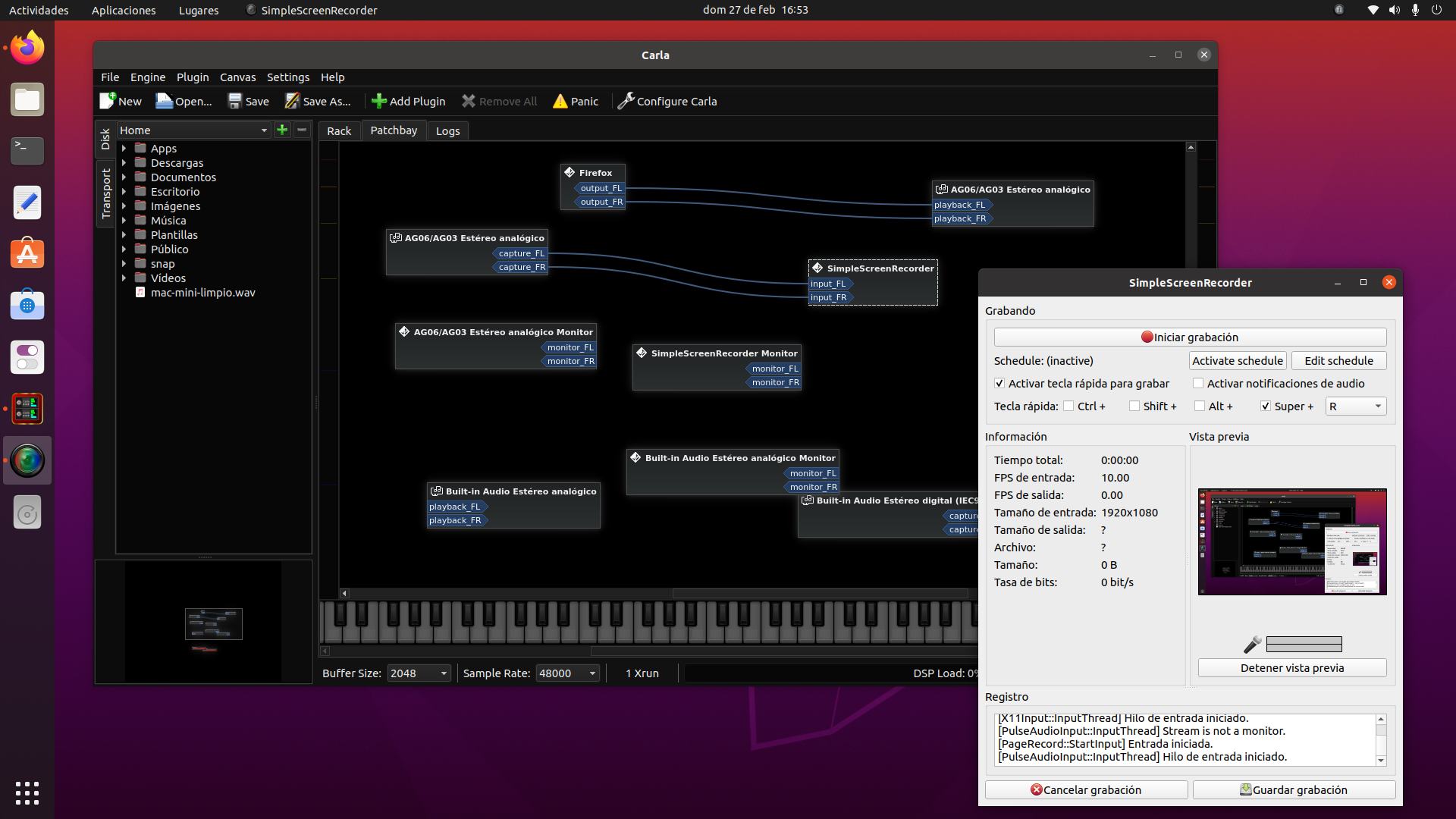The height and width of the screenshot is (819, 1456).
Task: Select mac-mini-limpio.wav file
Action: [x=202, y=293]
